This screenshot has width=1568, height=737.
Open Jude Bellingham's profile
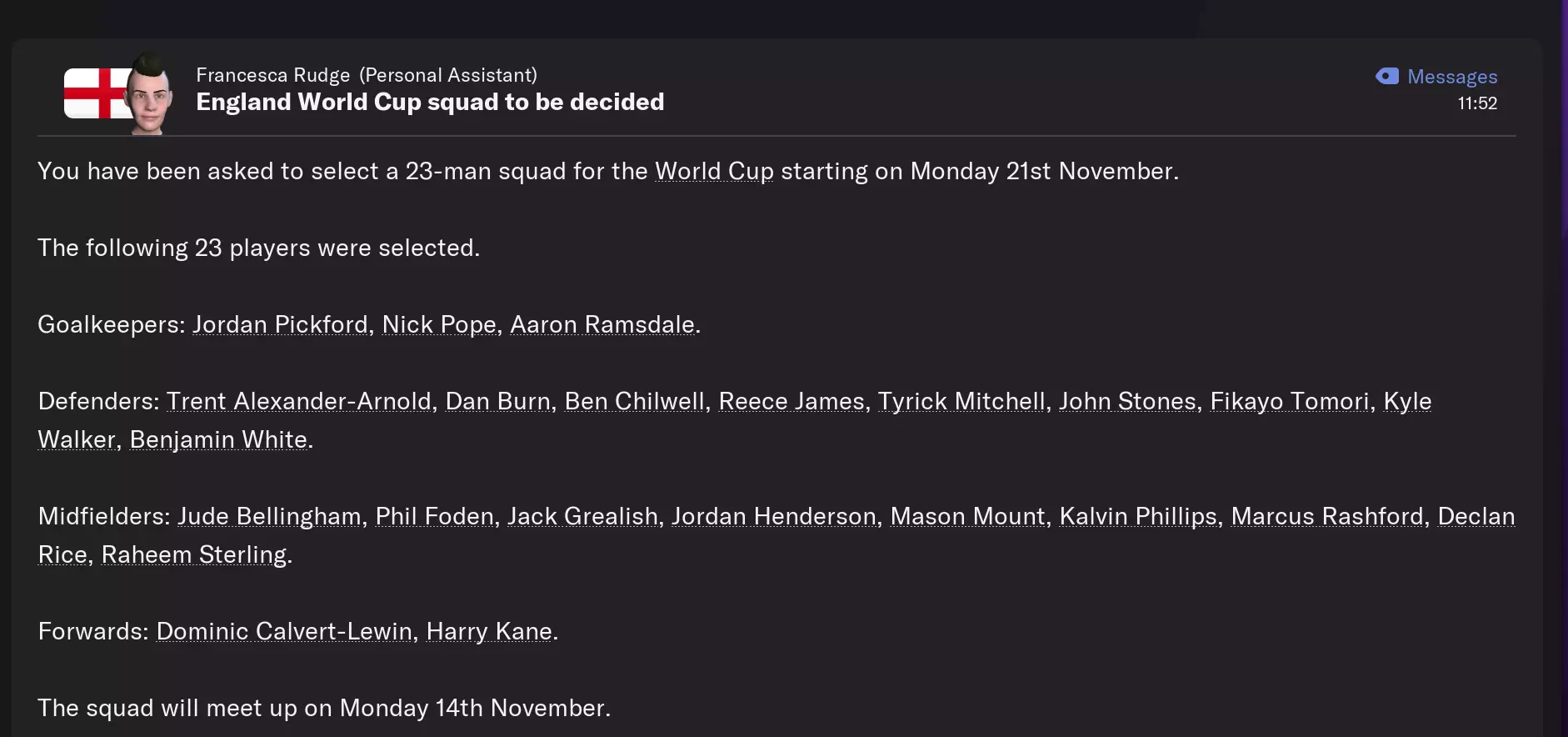[x=269, y=516]
